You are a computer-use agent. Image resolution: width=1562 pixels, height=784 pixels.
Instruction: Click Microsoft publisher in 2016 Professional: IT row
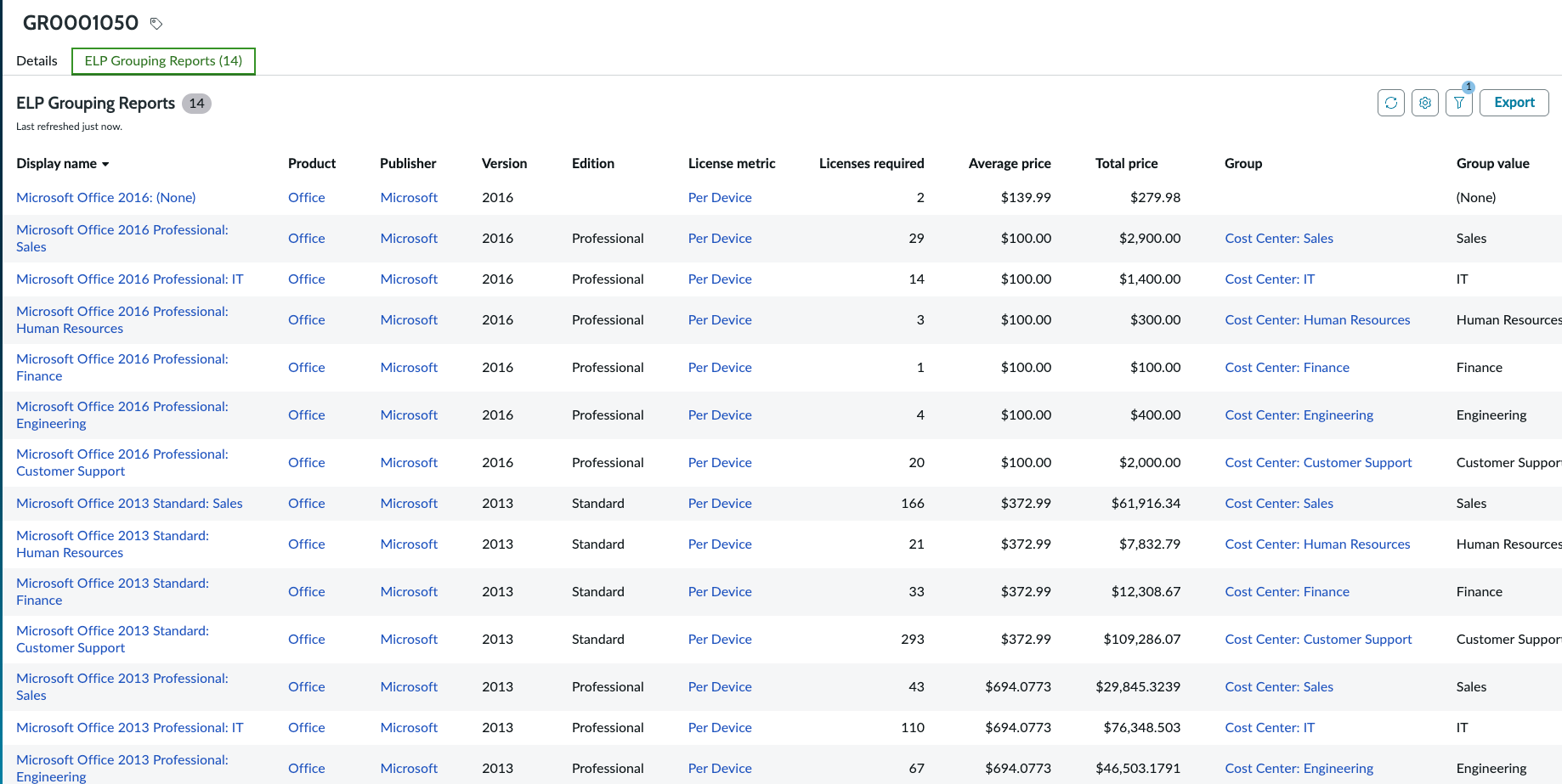(x=409, y=279)
